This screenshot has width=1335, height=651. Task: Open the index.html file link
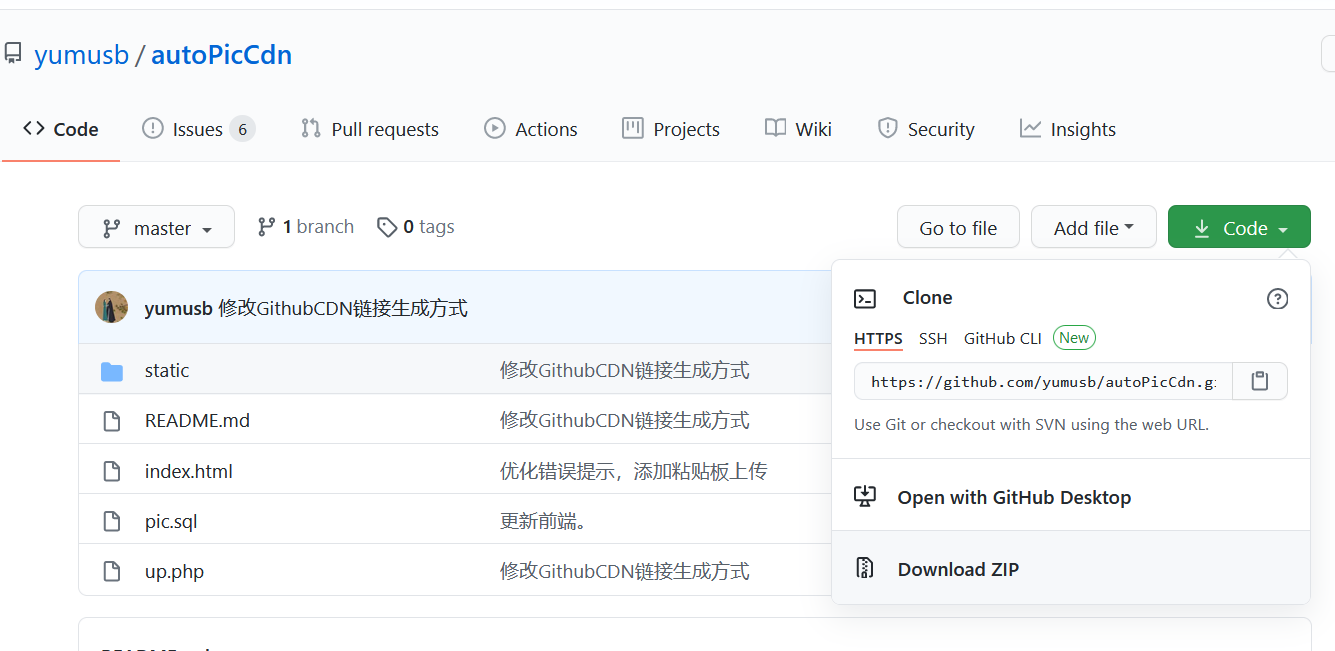(x=189, y=471)
